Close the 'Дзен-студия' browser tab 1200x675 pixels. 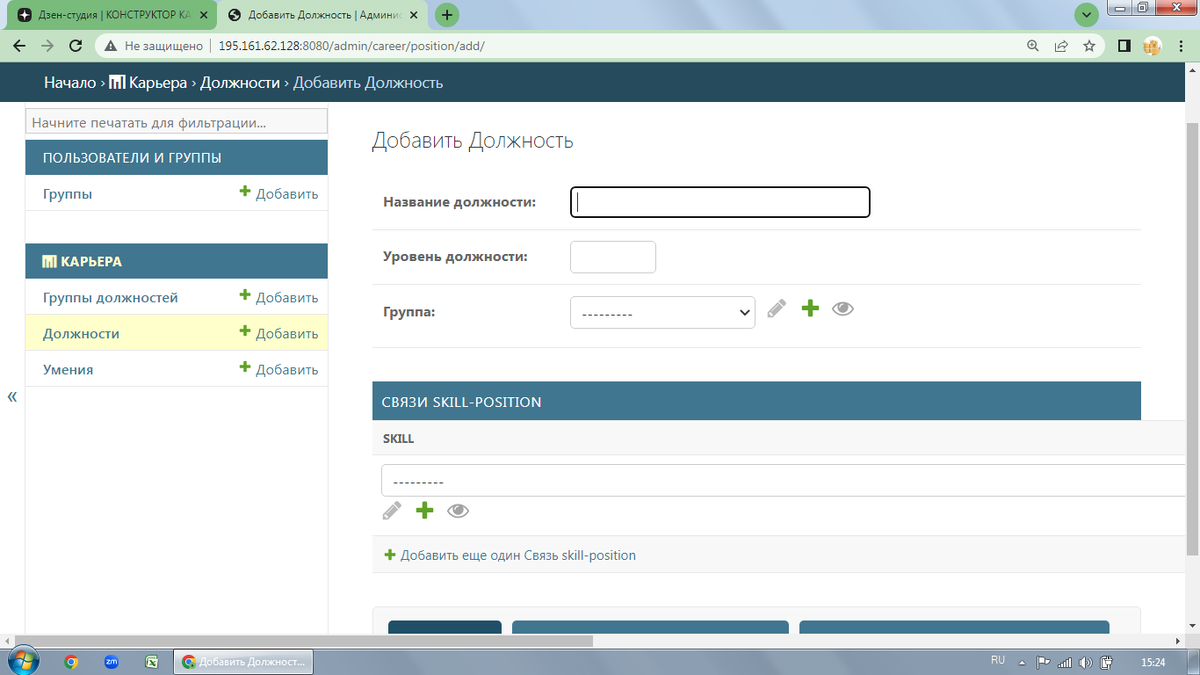pos(203,15)
